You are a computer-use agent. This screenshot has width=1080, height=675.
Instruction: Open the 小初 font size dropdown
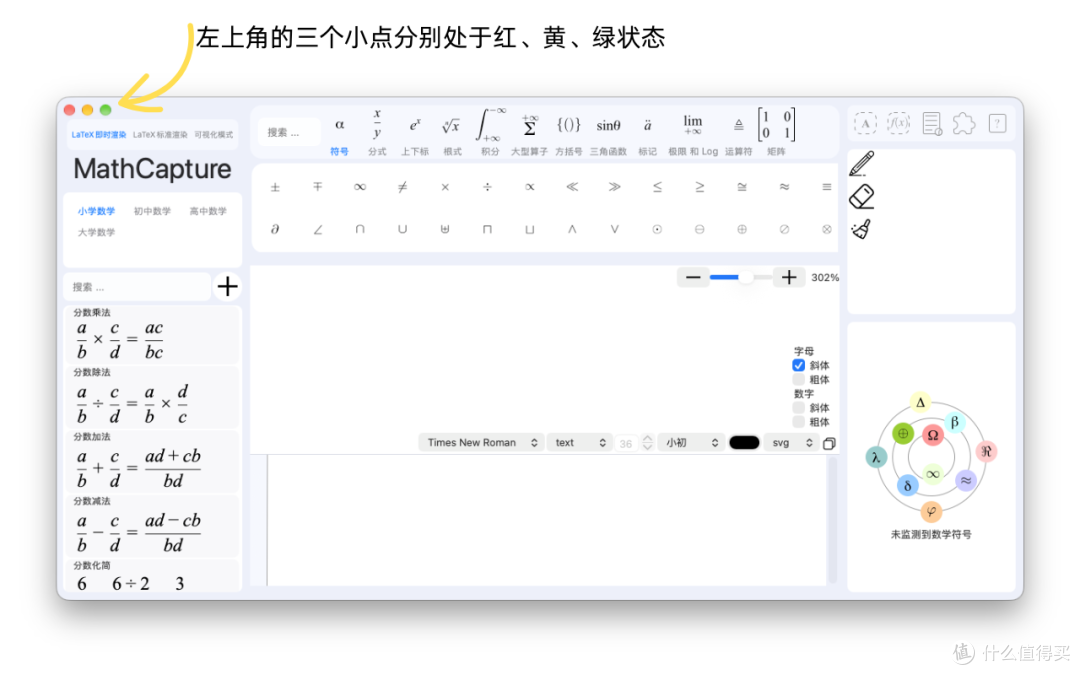[x=692, y=443]
